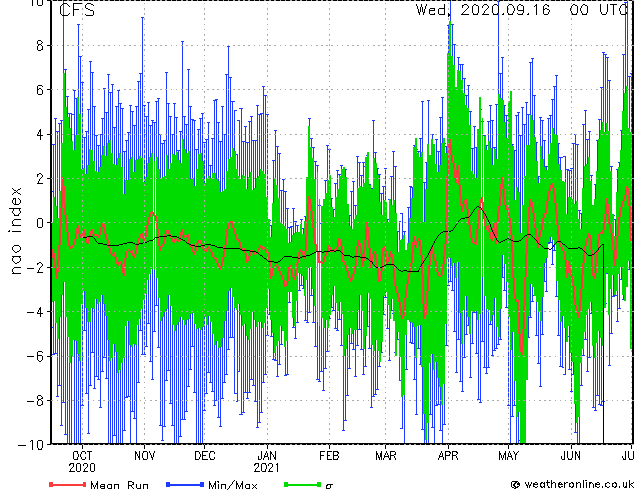Screen dimensions: 634x490
Task: Click the y-axis value -2
Action: click(34, 267)
